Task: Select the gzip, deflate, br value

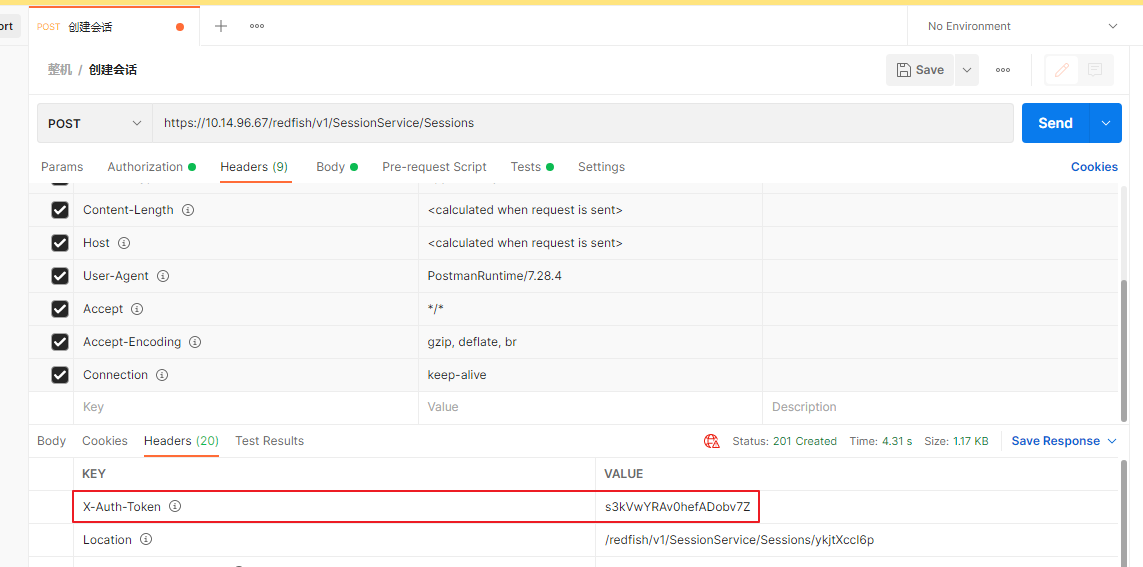Action: point(472,342)
